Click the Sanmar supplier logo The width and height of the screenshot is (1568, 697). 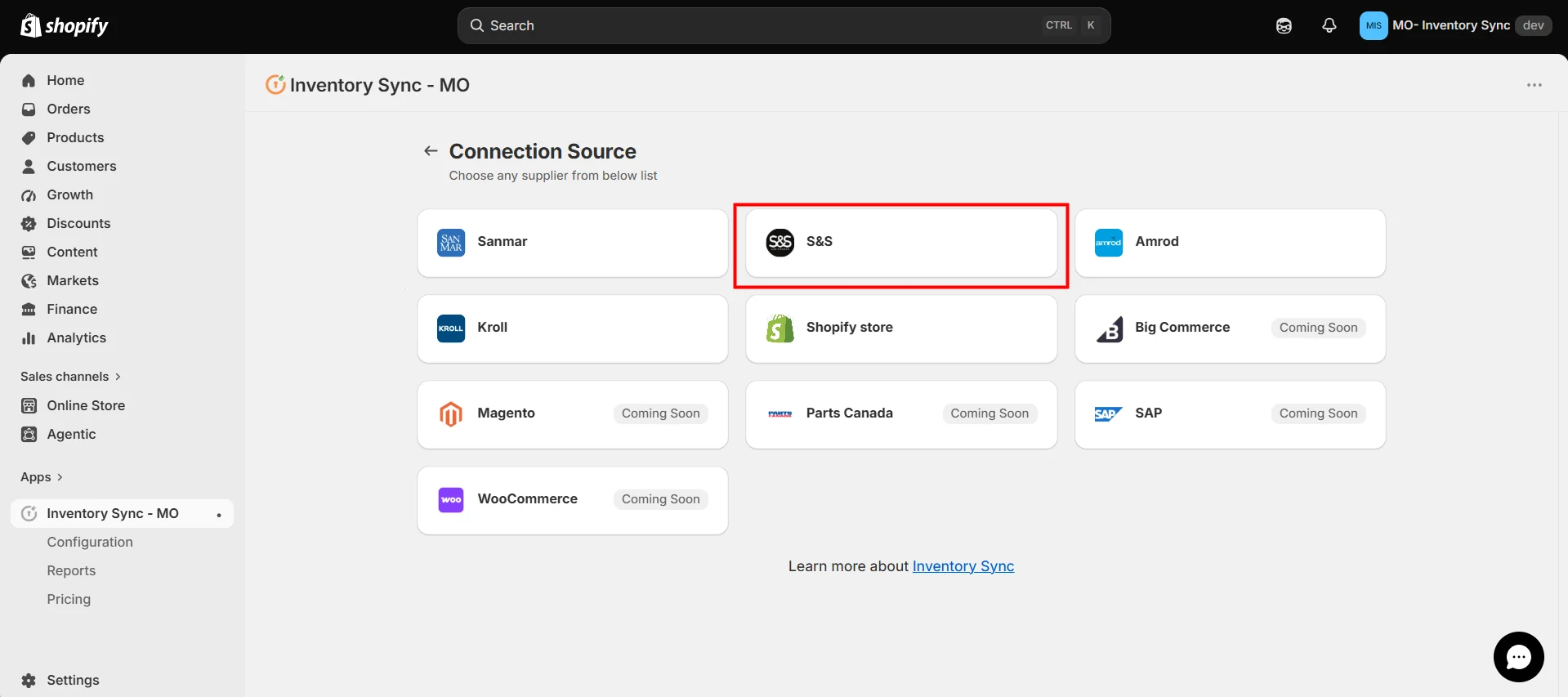(x=451, y=243)
